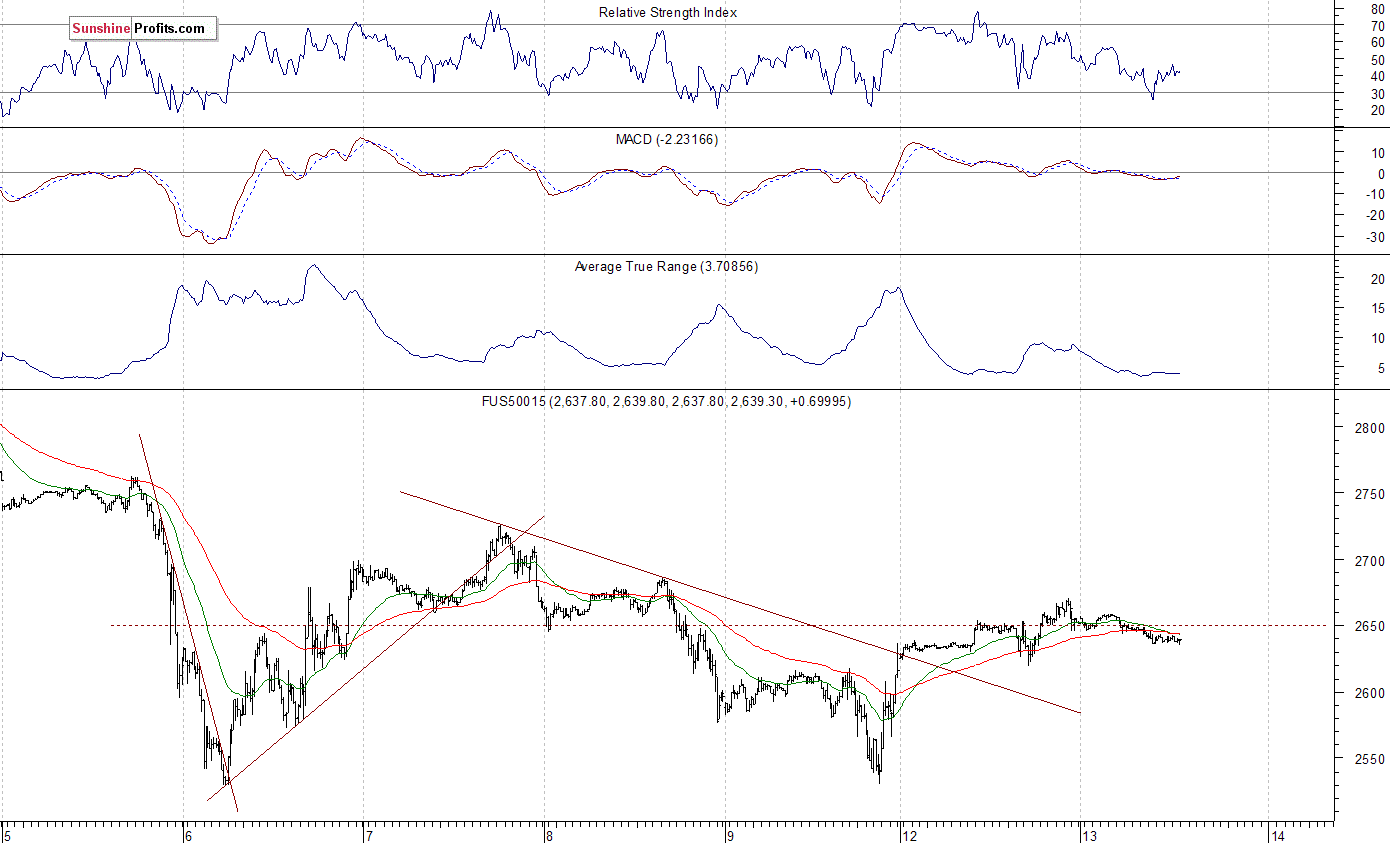Screen dimensions: 1390x843
Task: Click date label 12 on time axis
Action: pyautogui.click(x=911, y=835)
